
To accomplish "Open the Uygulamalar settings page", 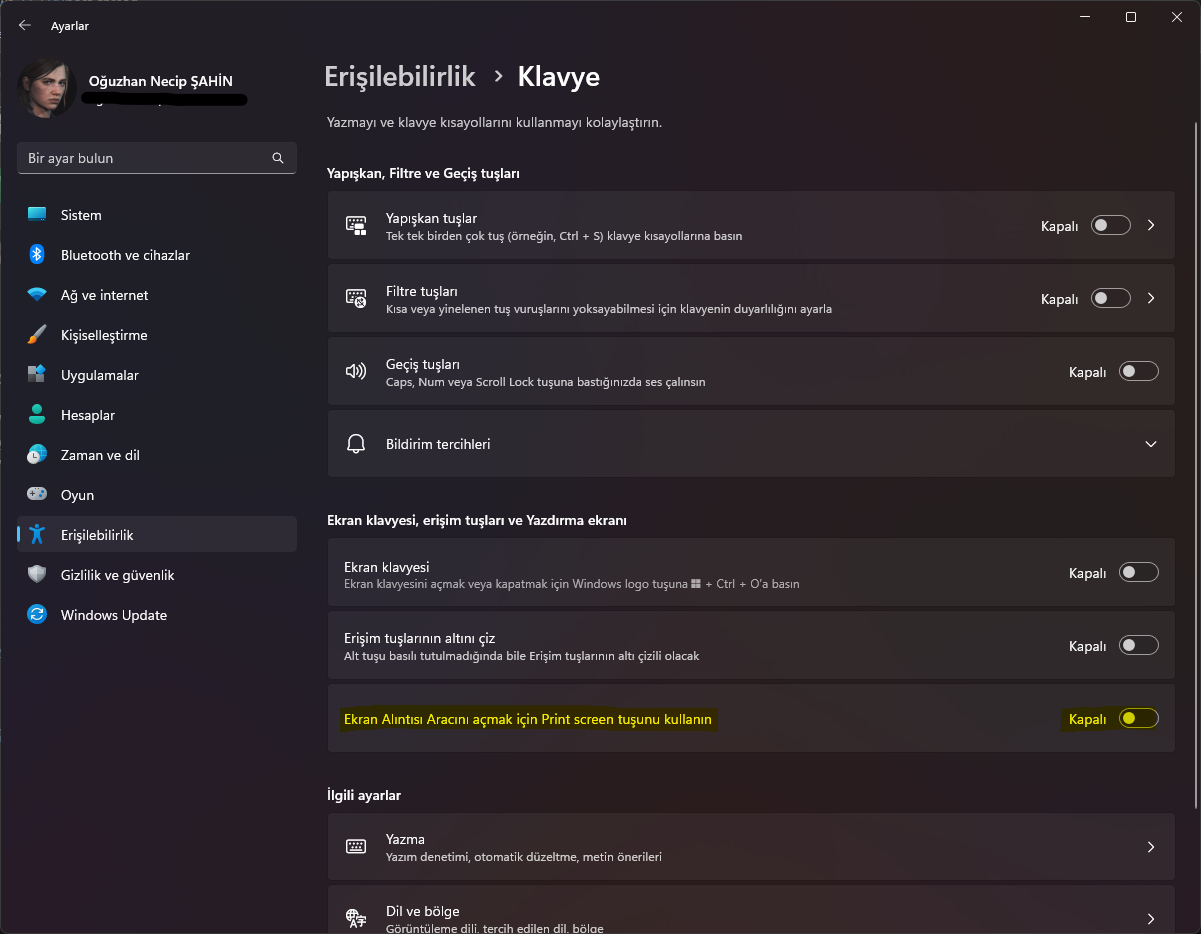I will pos(99,375).
